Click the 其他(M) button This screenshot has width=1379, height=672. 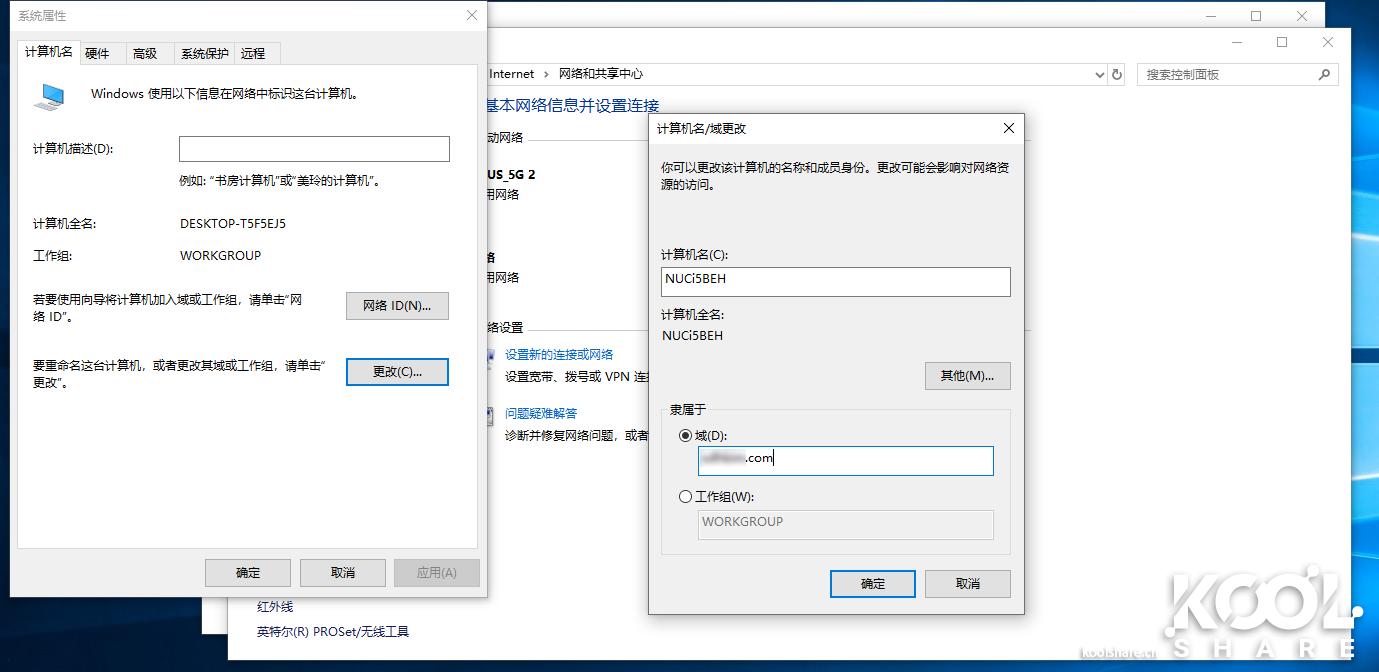click(x=967, y=375)
